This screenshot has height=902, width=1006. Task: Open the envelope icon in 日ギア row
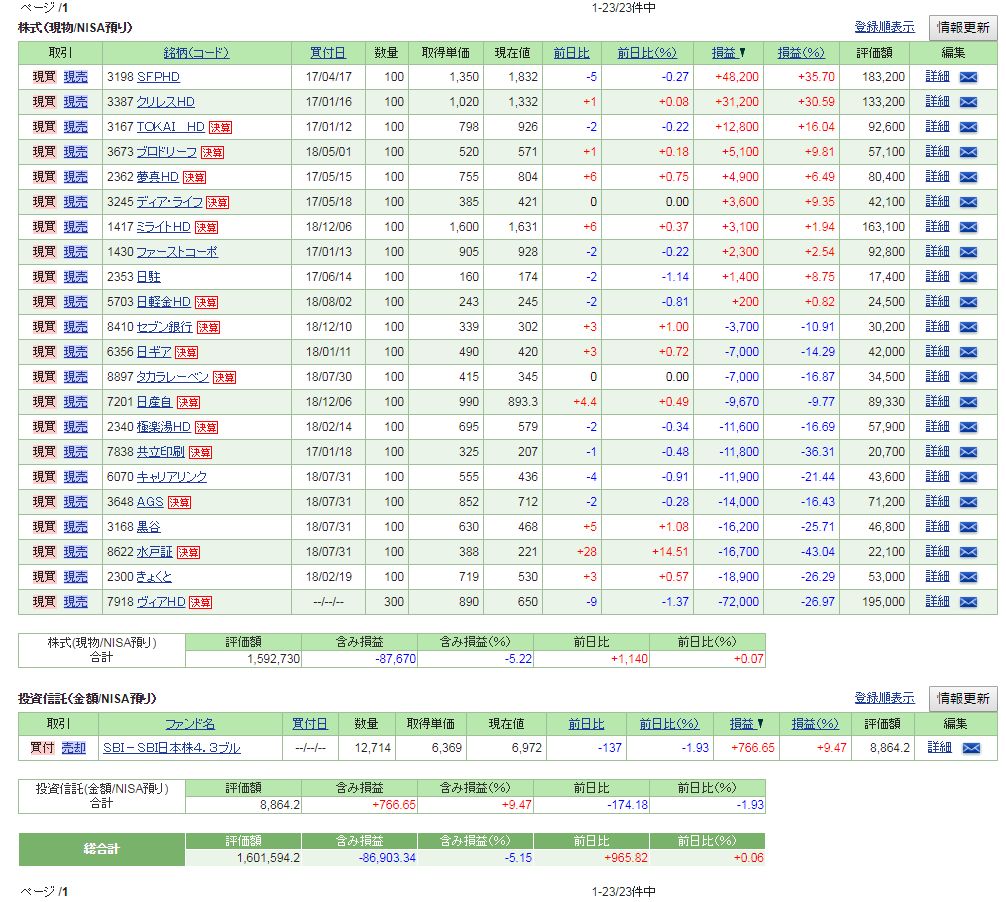tap(968, 352)
